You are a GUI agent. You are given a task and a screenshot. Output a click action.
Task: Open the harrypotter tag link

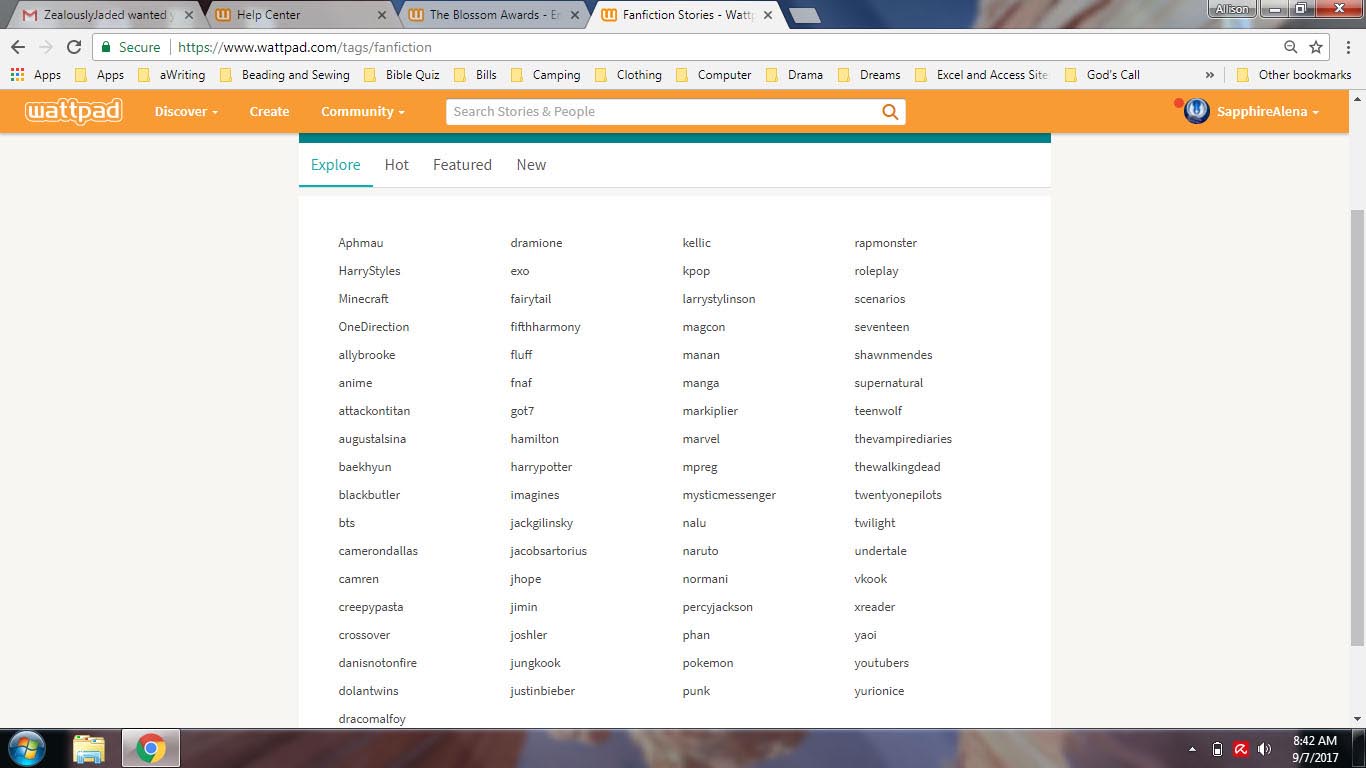pyautogui.click(x=541, y=467)
